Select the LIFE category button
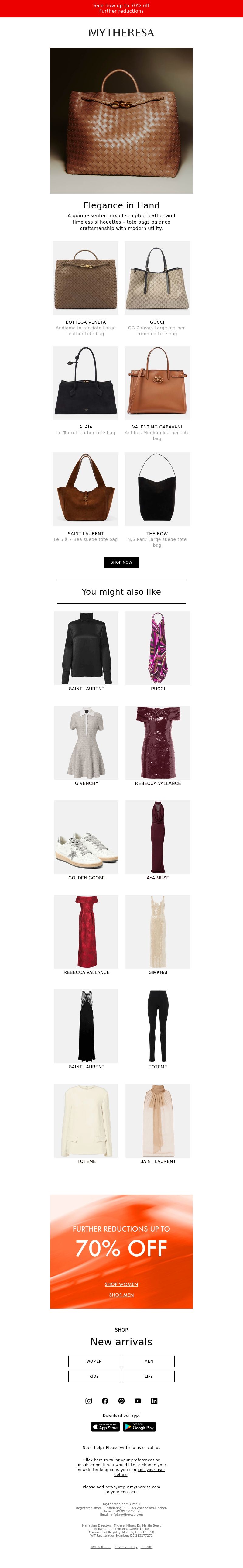 pos(149,1376)
